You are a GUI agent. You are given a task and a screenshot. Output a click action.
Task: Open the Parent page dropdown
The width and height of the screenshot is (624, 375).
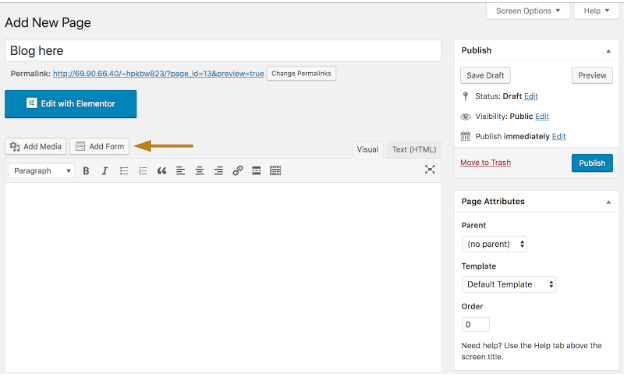(494, 244)
